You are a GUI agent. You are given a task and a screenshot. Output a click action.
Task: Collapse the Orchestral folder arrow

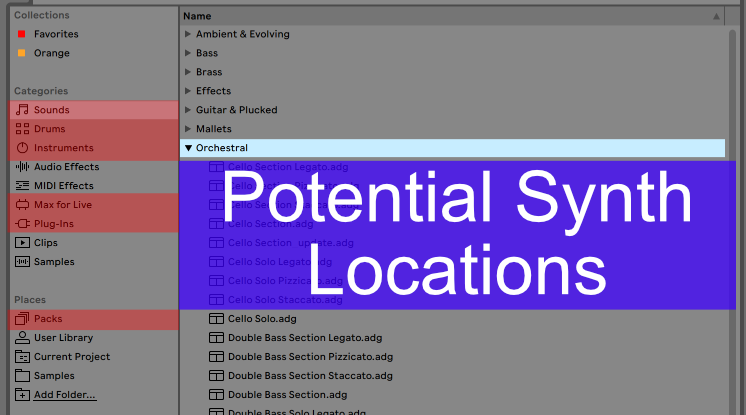pos(188,148)
